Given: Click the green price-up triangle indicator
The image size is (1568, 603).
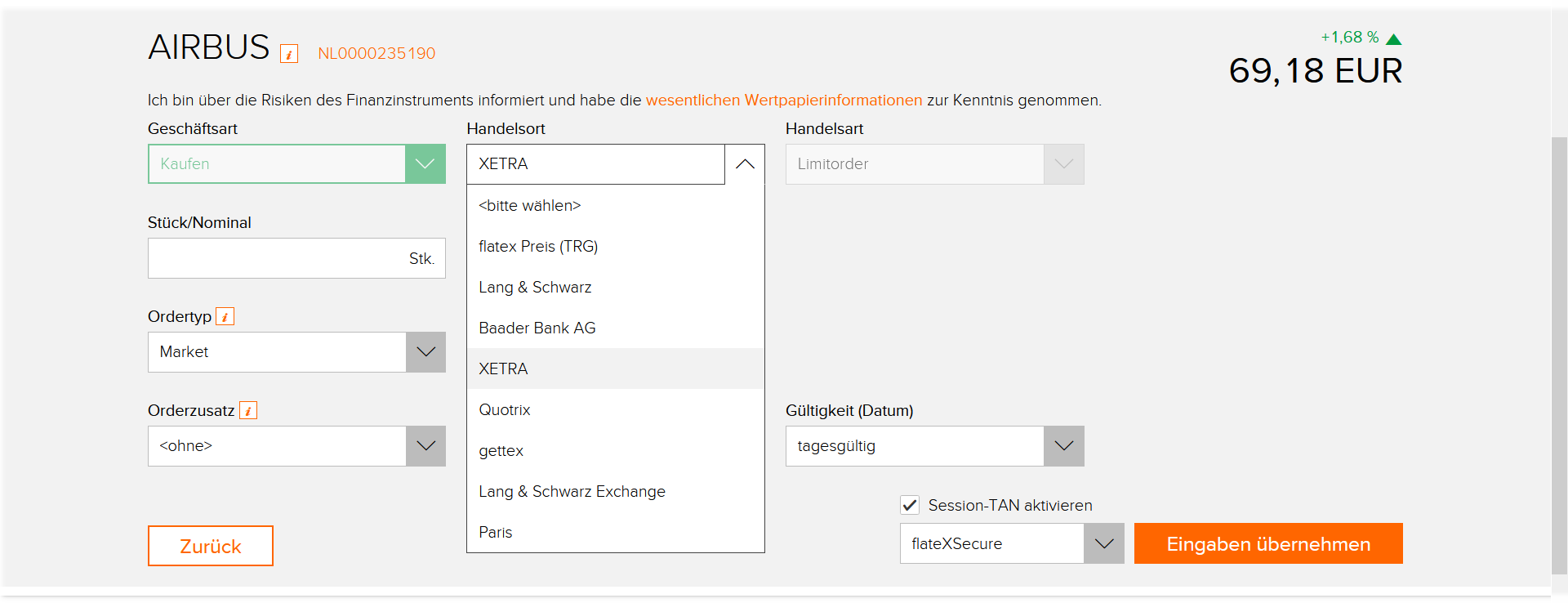Looking at the screenshot, I should [1394, 39].
